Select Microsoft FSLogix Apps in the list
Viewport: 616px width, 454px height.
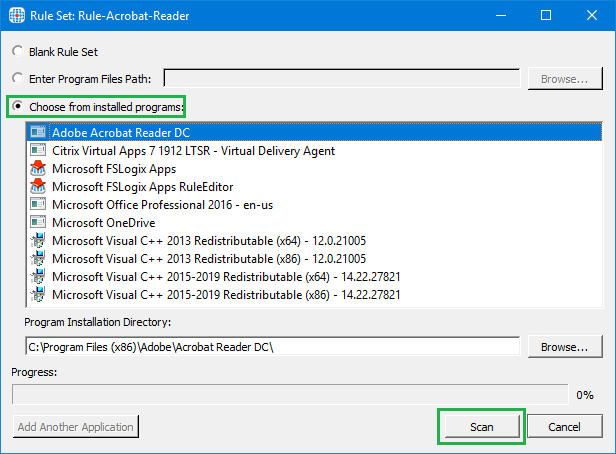click(314, 168)
